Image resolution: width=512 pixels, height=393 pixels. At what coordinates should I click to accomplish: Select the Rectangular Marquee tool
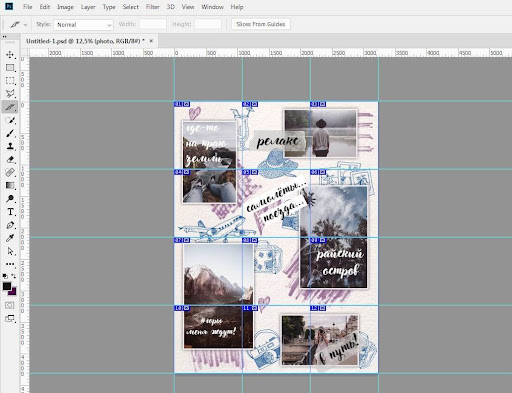pyautogui.click(x=10, y=81)
